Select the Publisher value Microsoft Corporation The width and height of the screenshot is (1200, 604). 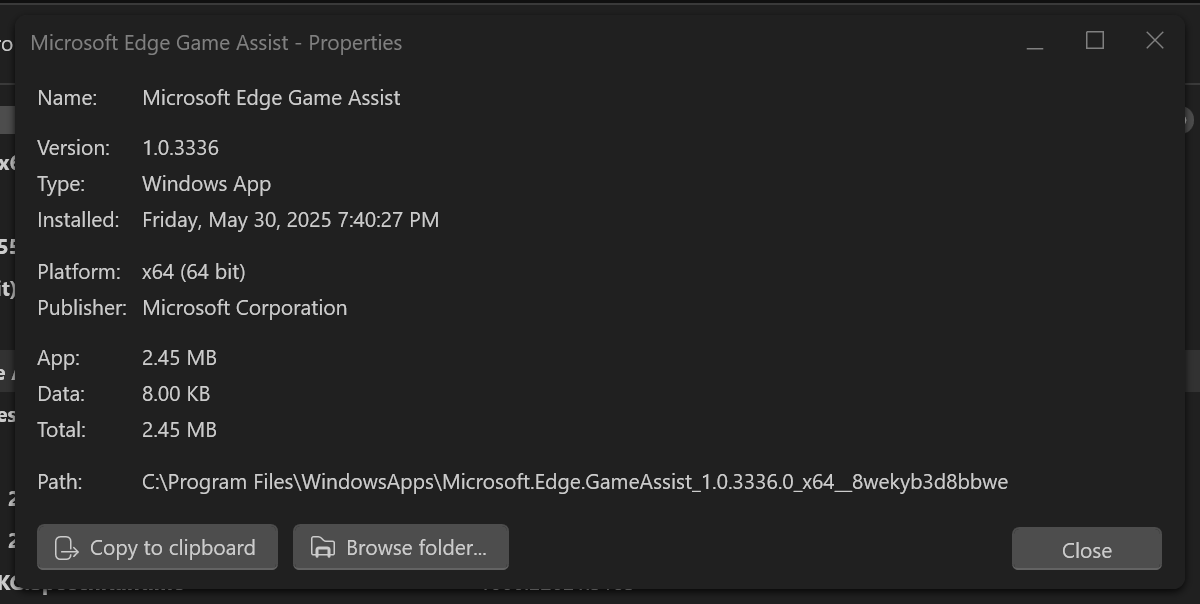pos(245,308)
